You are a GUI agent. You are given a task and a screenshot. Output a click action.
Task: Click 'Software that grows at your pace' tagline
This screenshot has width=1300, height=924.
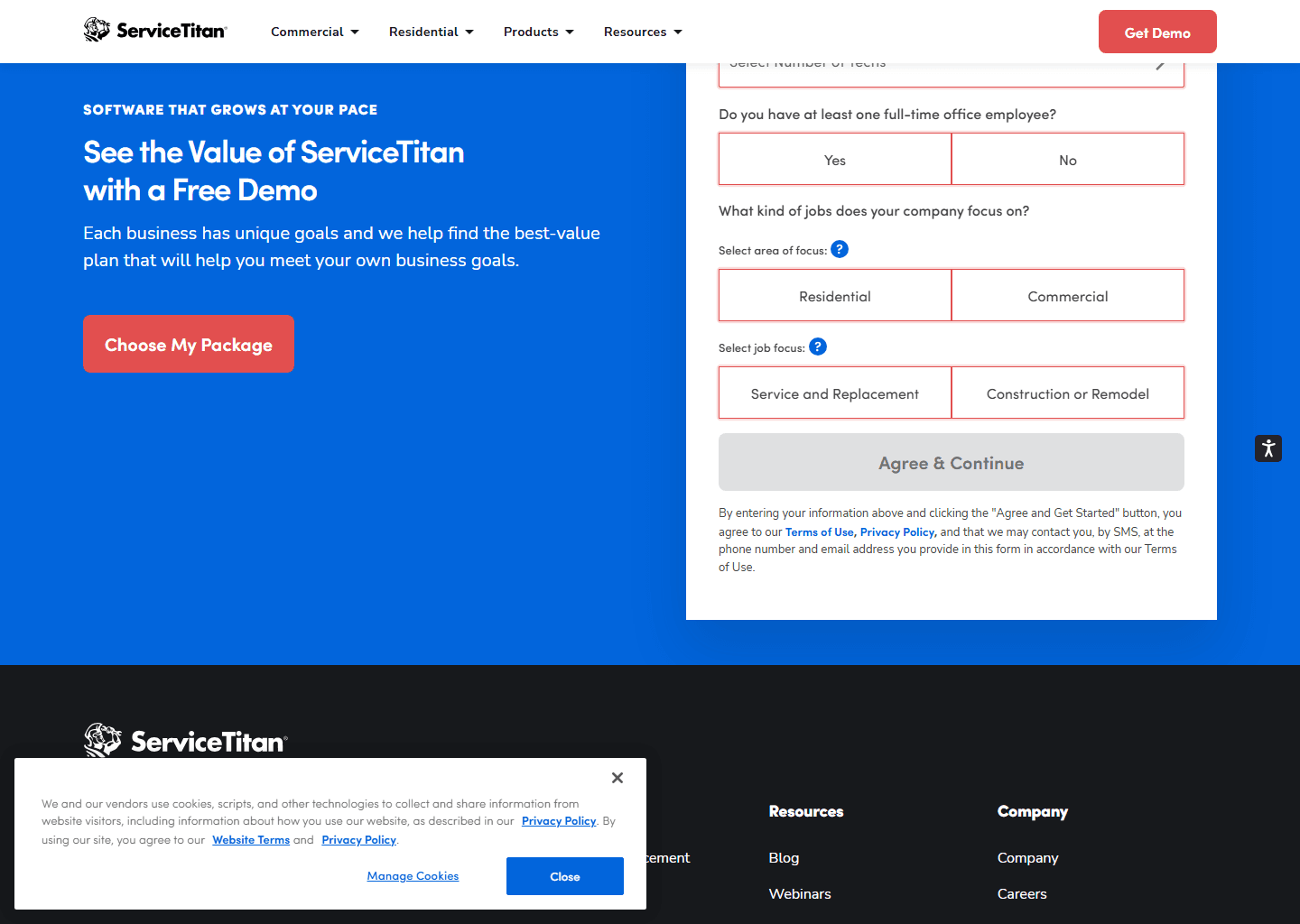click(230, 109)
